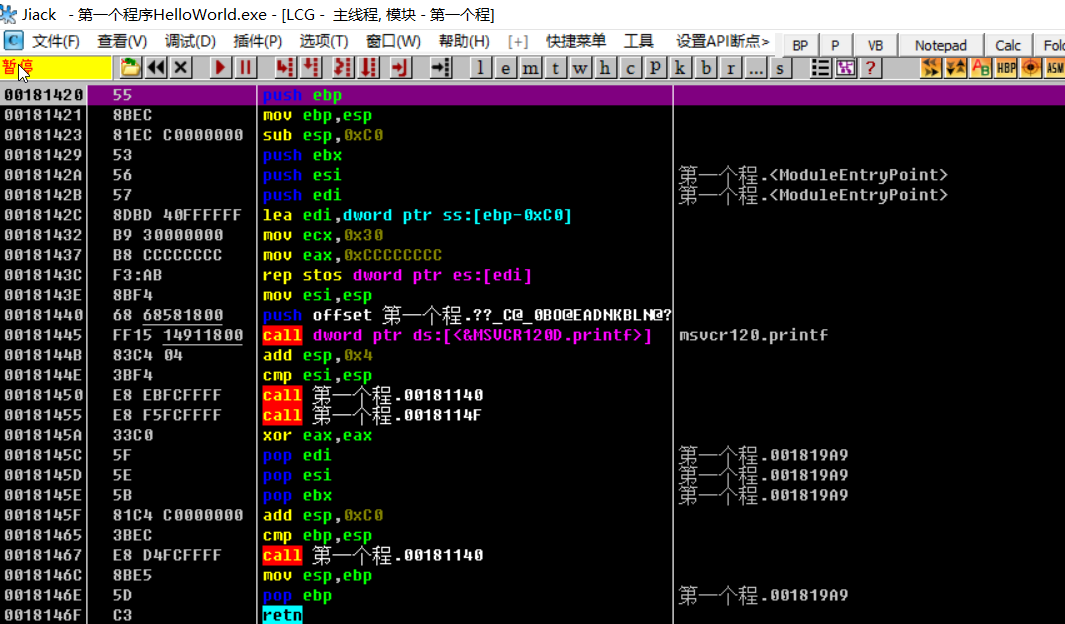
Task: Open run trace with ... button
Action: pyautogui.click(x=755, y=68)
